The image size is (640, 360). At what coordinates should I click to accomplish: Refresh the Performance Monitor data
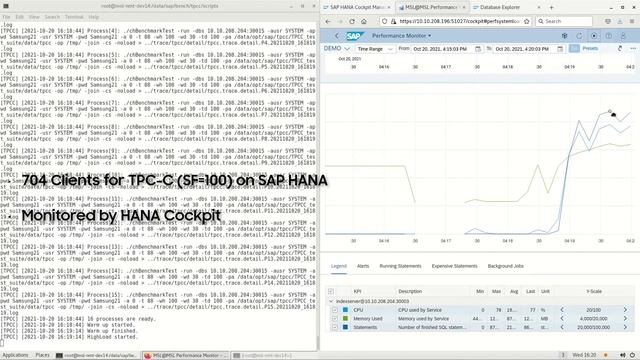[579, 36]
